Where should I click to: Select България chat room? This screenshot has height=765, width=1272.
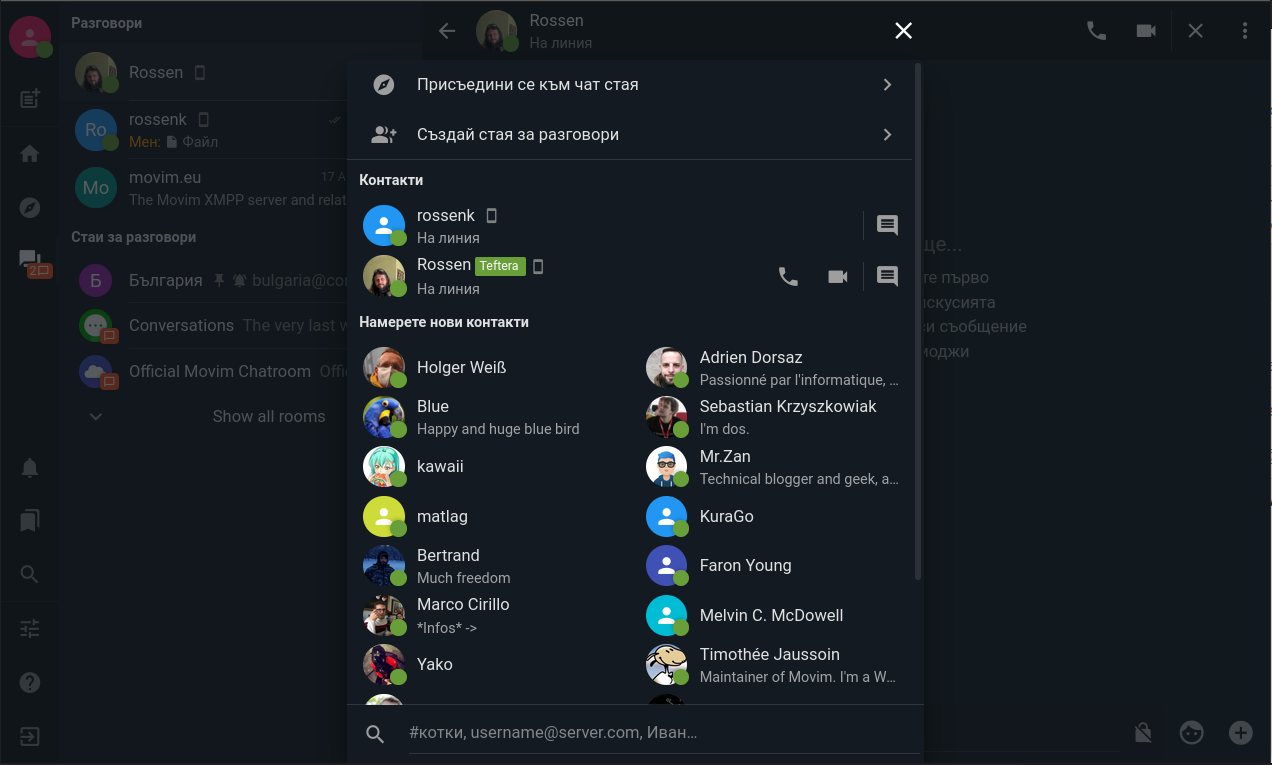166,281
